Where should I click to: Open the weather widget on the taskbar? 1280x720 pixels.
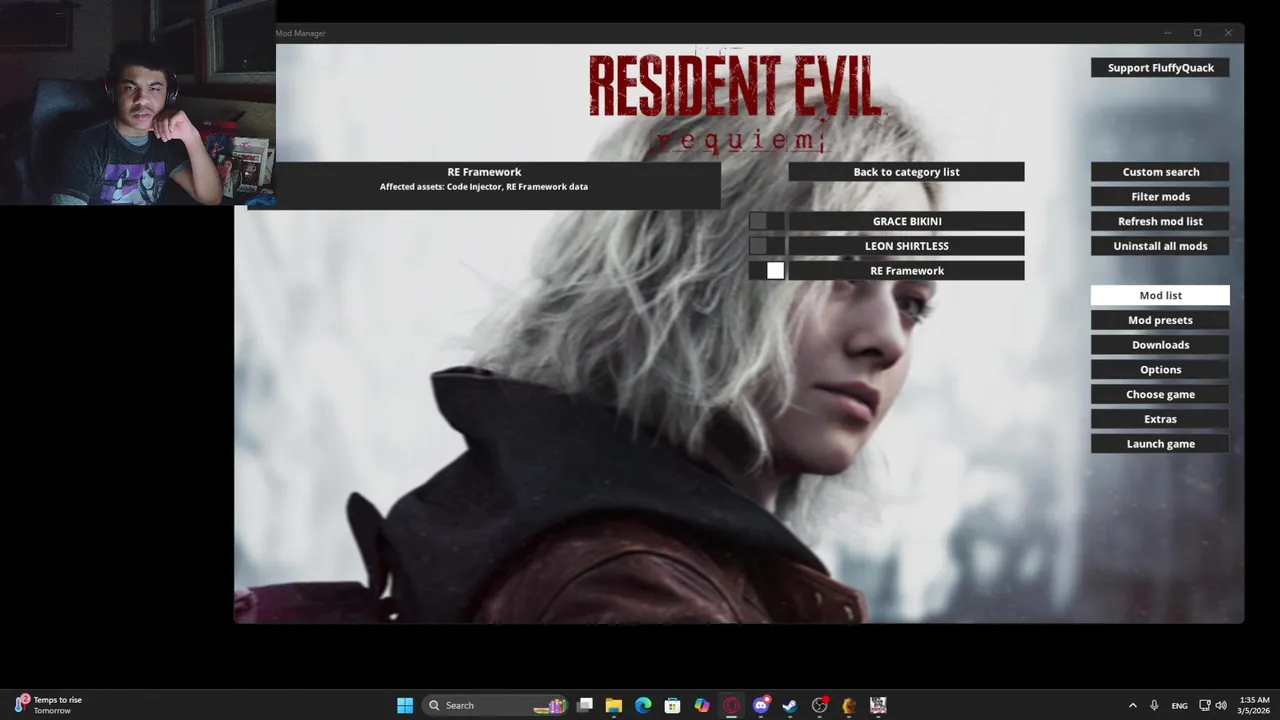[x=50, y=705]
